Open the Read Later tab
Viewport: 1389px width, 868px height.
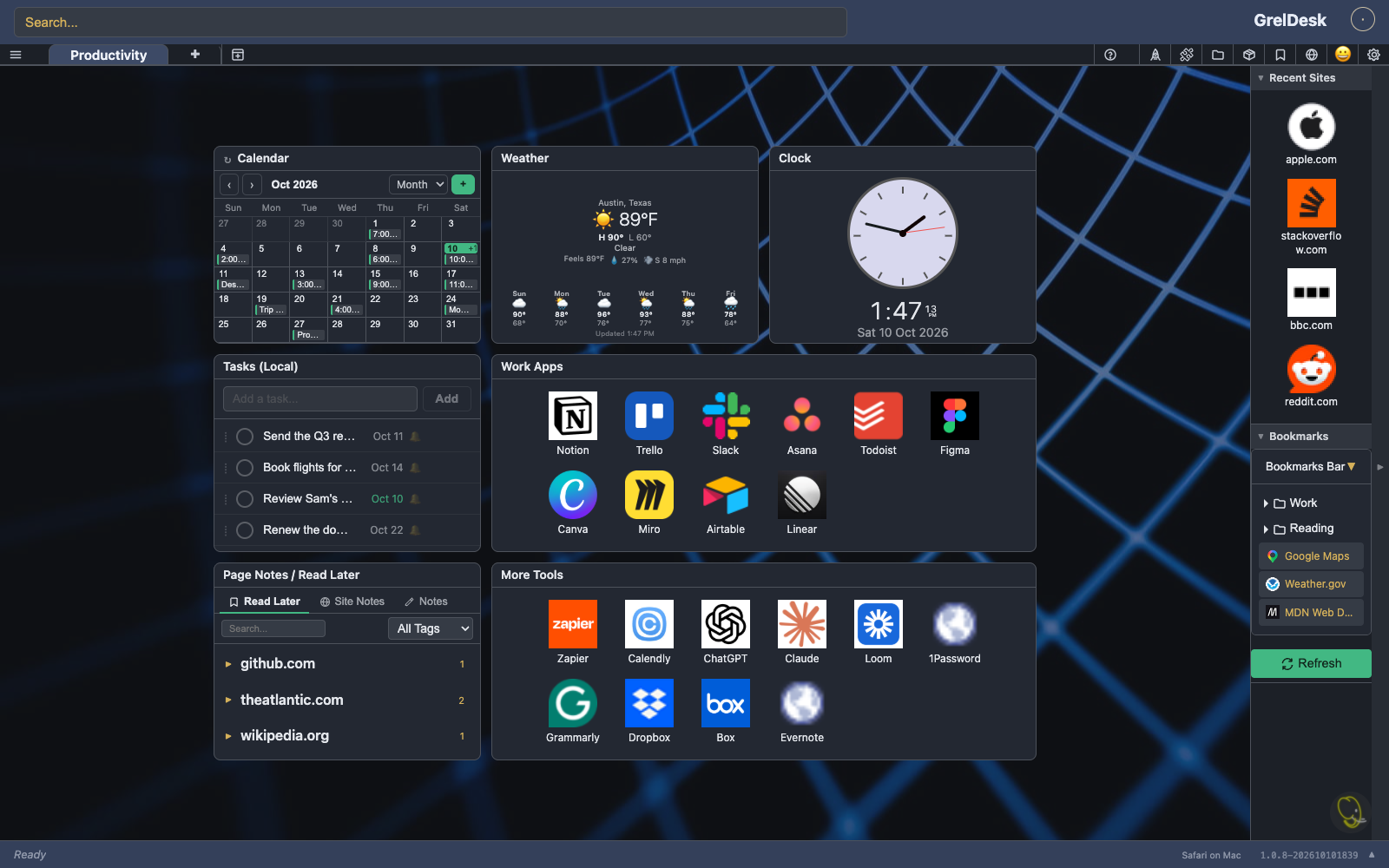(265, 602)
